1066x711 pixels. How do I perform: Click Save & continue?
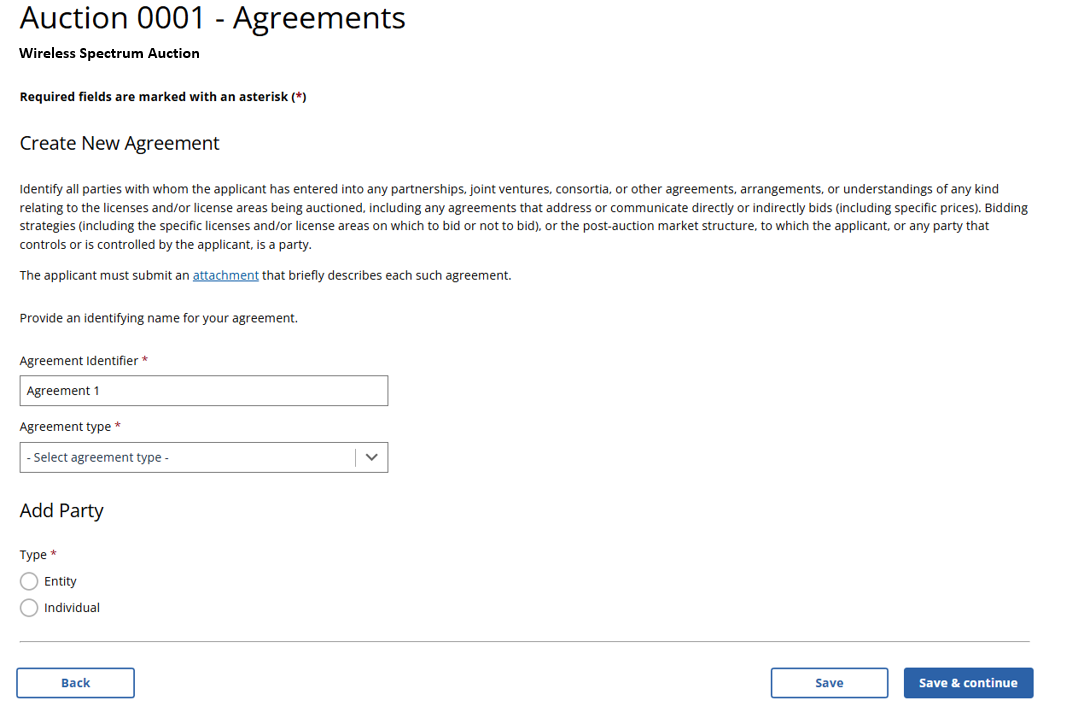point(967,683)
